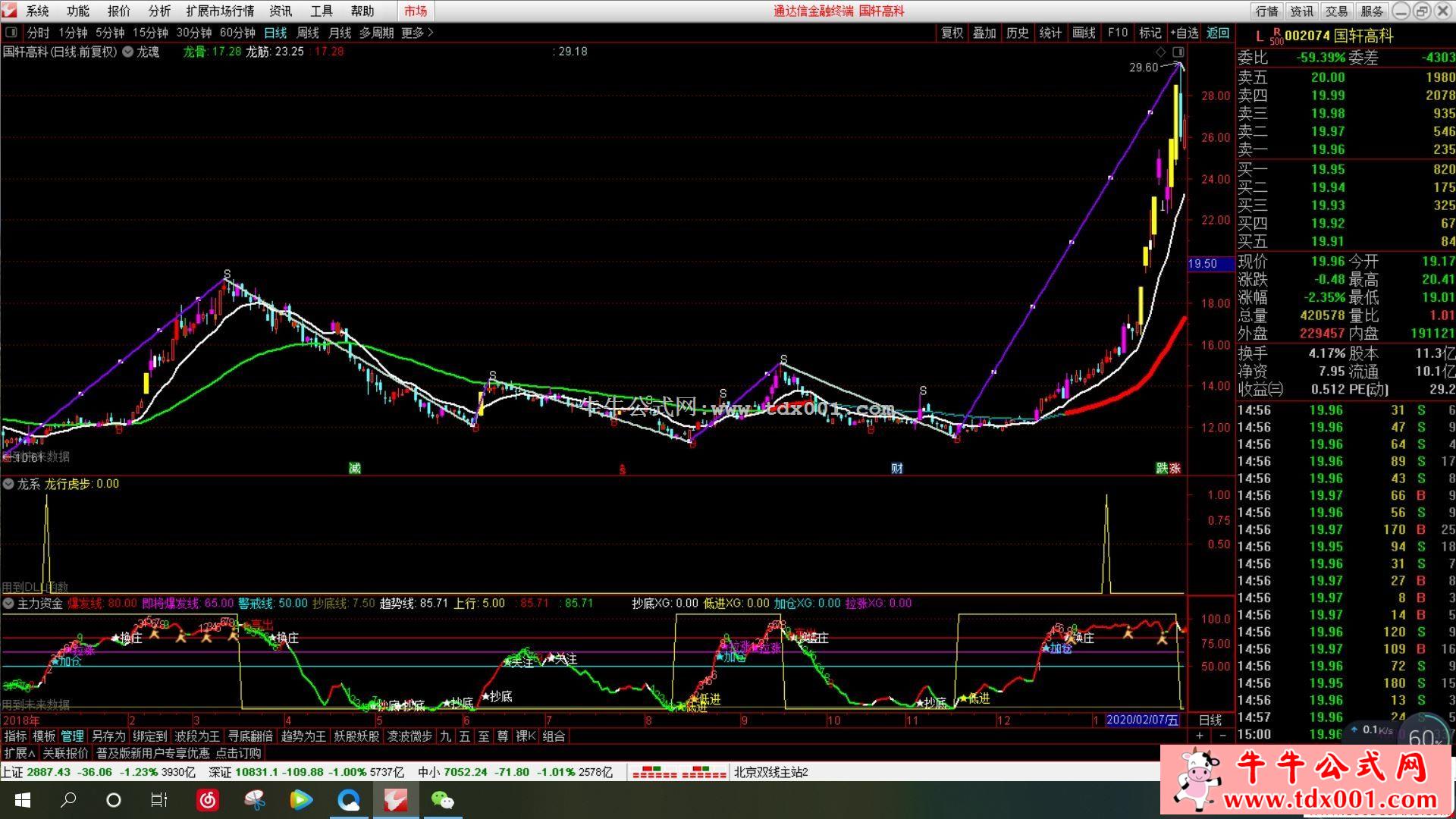Toggle the side panel icon near 29.60

pyautogui.click(x=1178, y=52)
